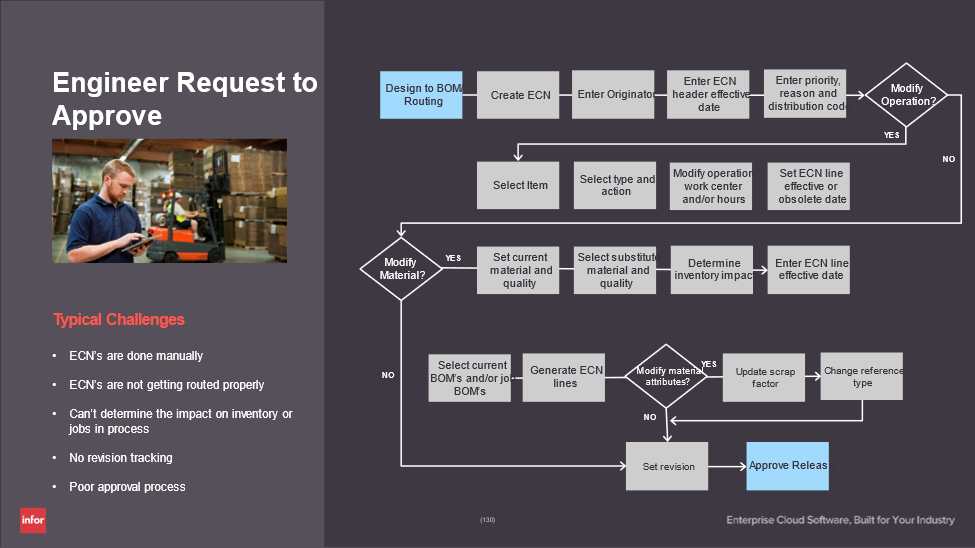Select the Create ECN step box
This screenshot has height=548, width=975.
point(518,95)
